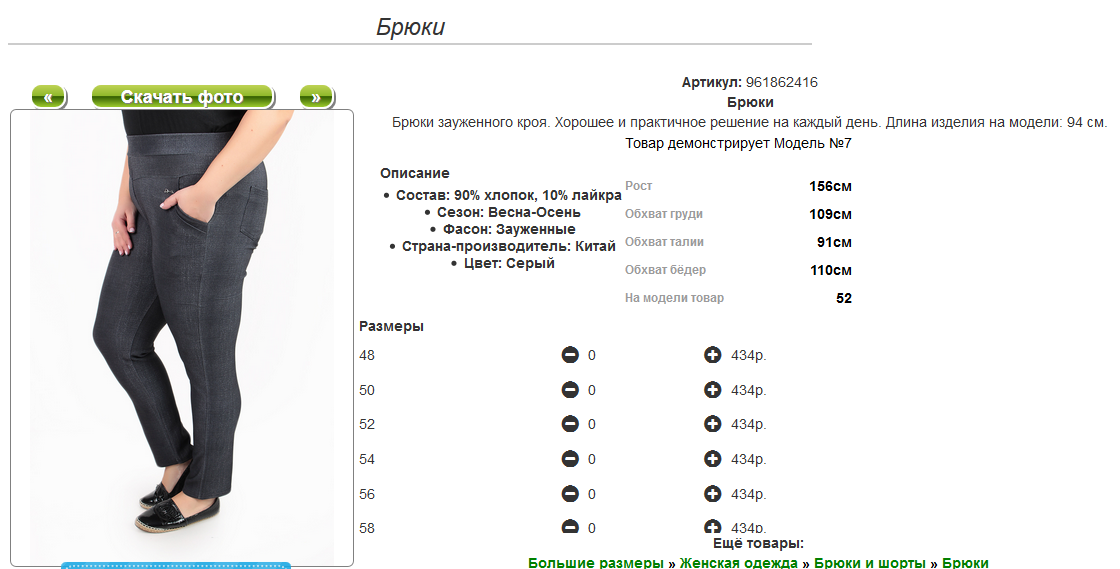The image size is (1120, 569).
Task: Click the trousers product photo
Action: [x=182, y=337]
